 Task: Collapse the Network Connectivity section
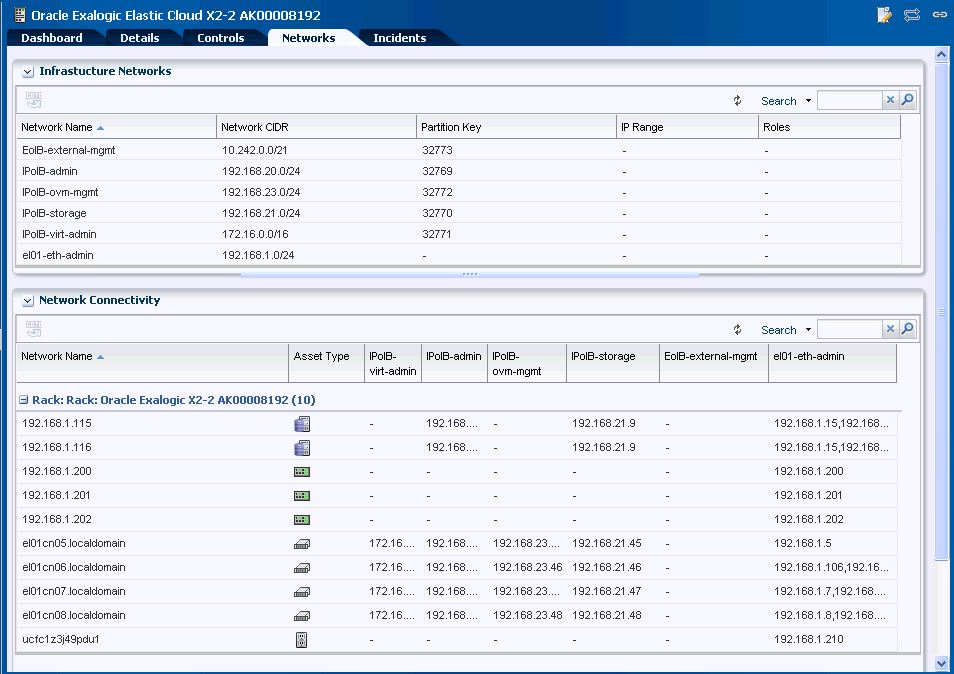point(28,301)
